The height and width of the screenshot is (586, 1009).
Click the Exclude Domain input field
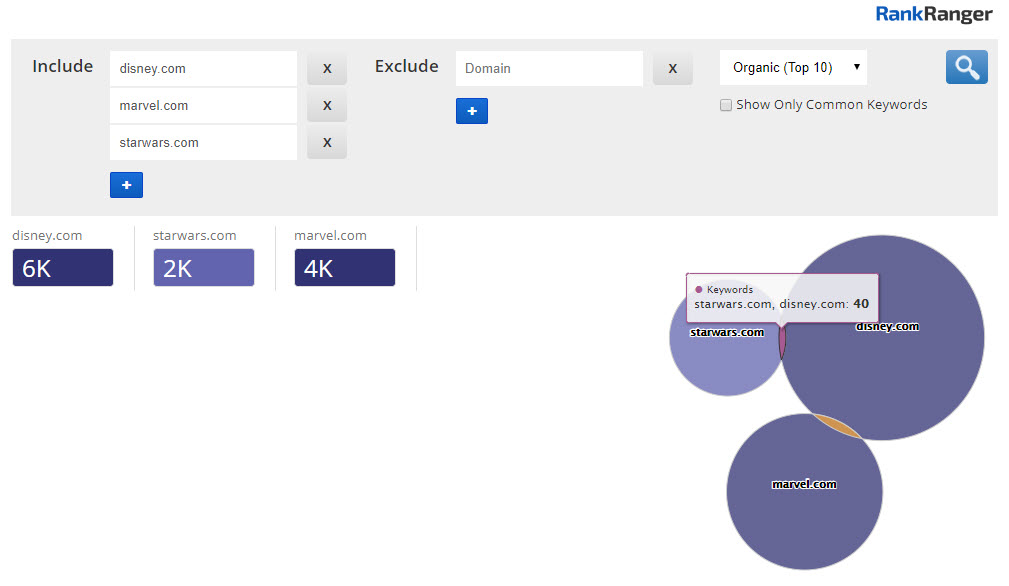[548, 69]
